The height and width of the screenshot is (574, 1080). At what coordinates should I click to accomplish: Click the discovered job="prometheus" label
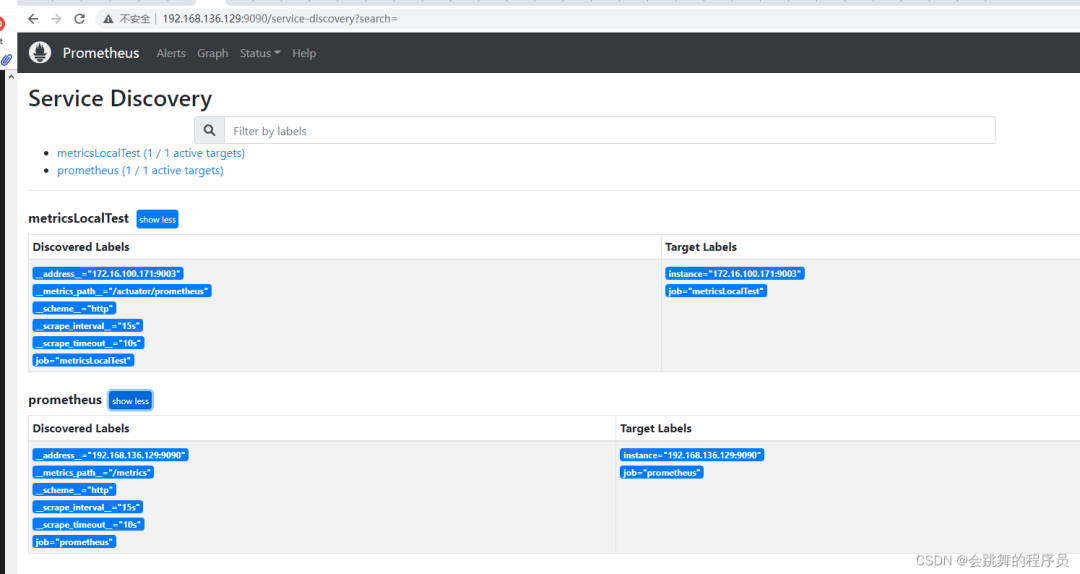74,542
